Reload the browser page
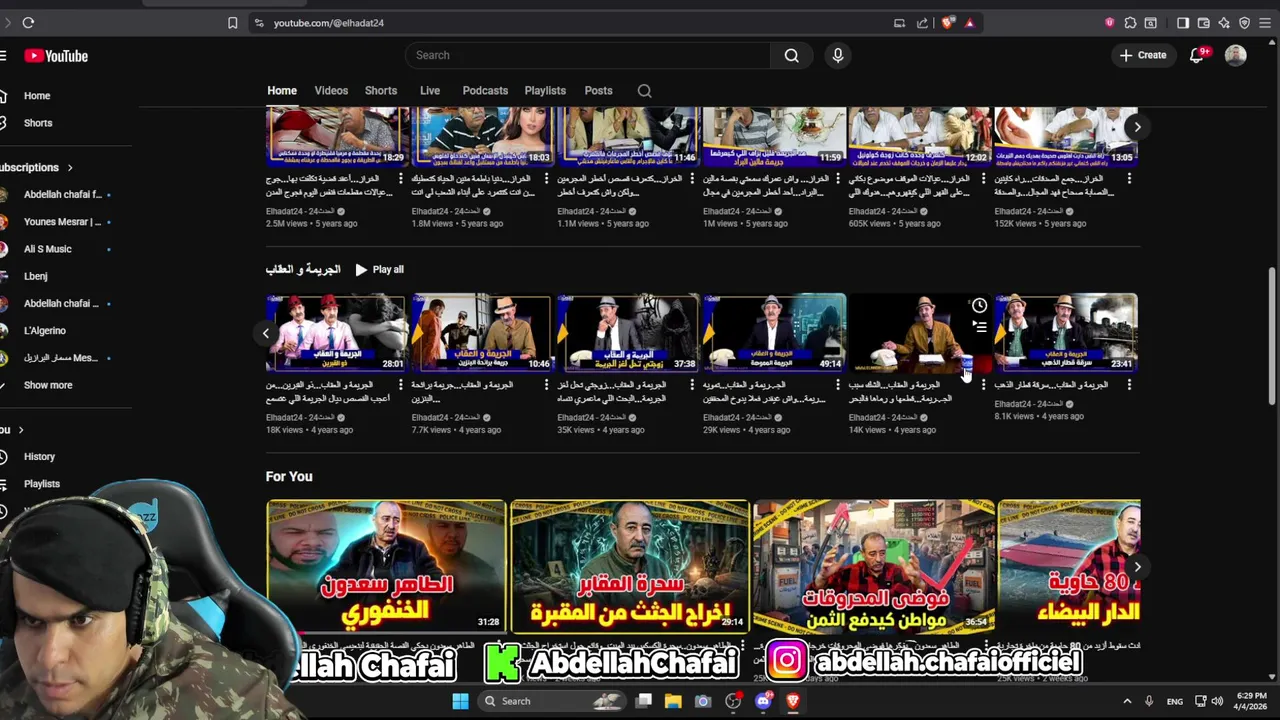This screenshot has height=720, width=1280. point(28,23)
